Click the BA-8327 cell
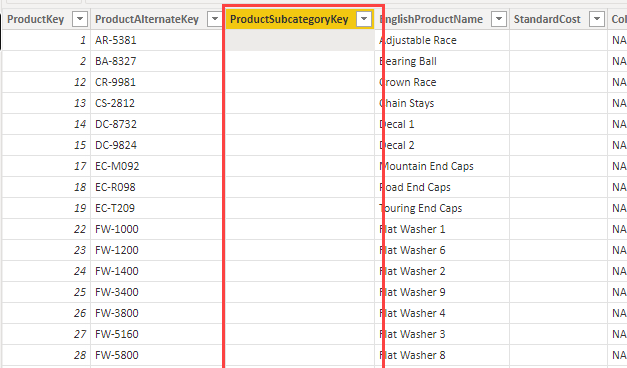Image resolution: width=627 pixels, height=368 pixels. (156, 61)
